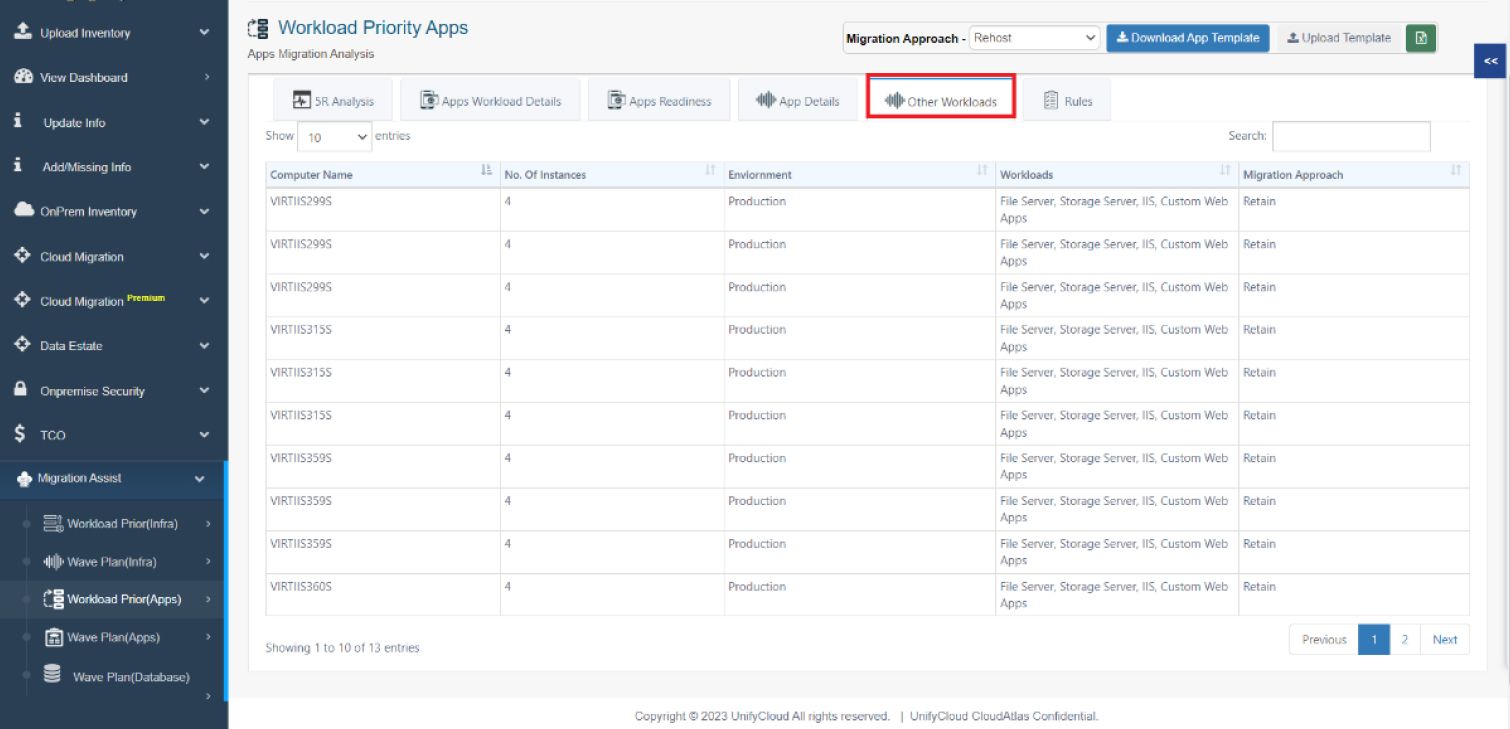Go to pagination page 2
Screen dimensions: 1510x729
(1404, 639)
